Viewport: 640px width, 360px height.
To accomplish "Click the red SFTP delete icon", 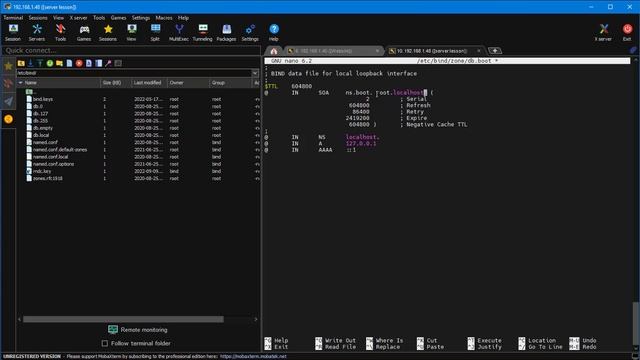I will pos(79,63).
